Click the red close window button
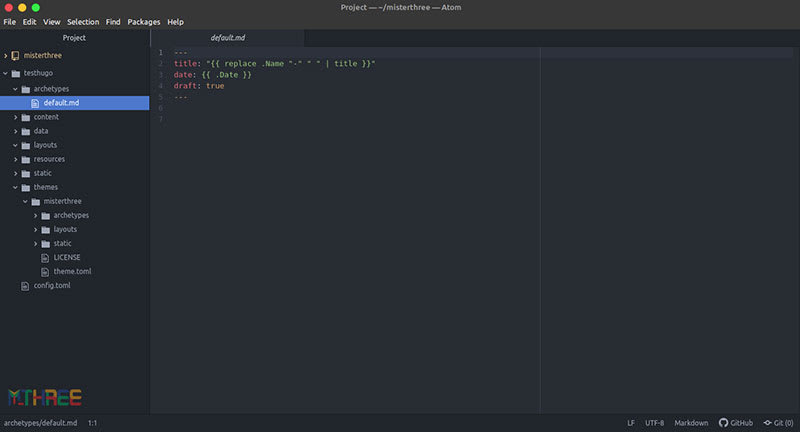The image size is (800, 432). click(9, 8)
